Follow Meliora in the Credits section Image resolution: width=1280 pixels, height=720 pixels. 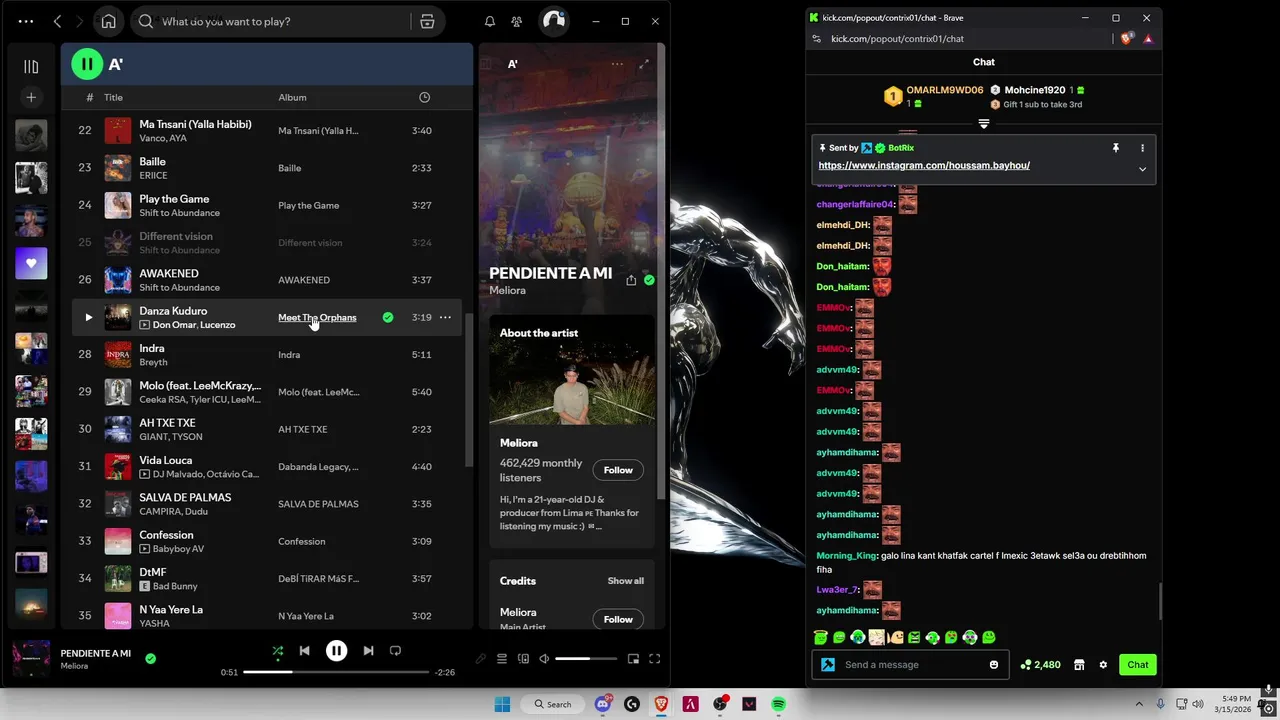point(618,619)
